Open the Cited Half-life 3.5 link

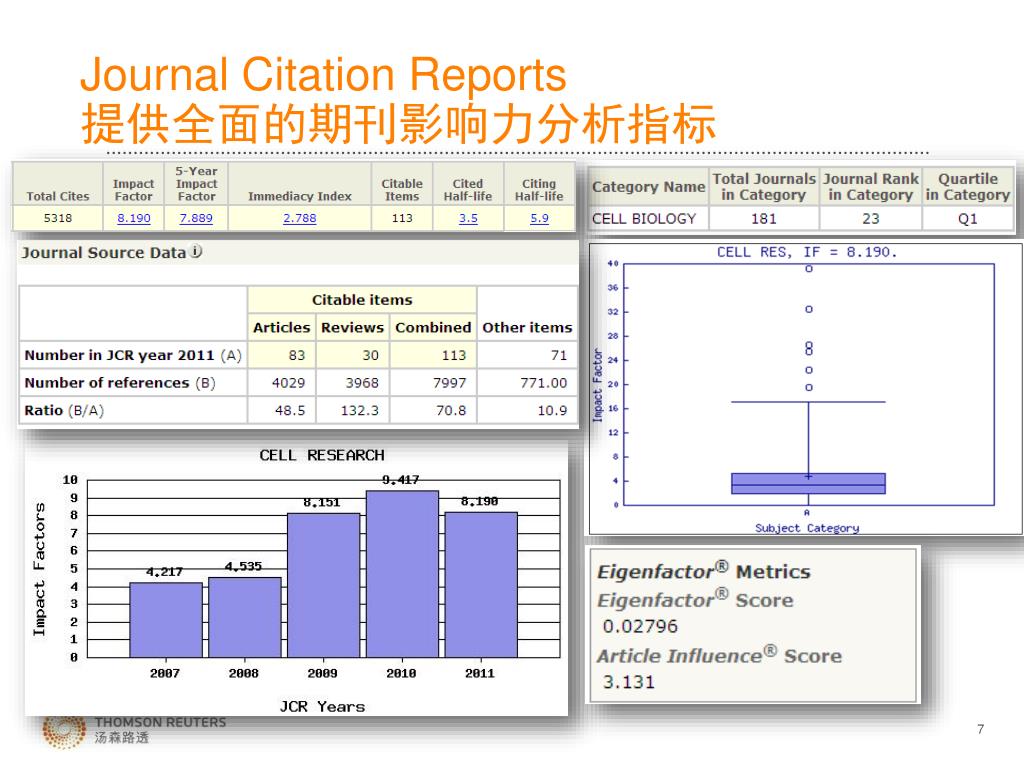[468, 218]
